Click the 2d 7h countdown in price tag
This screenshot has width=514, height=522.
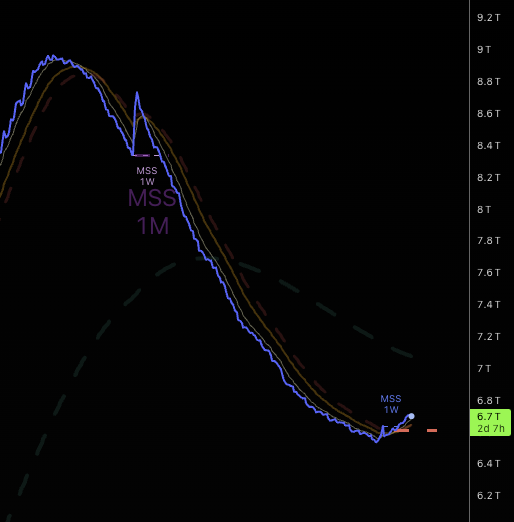pyautogui.click(x=491, y=428)
